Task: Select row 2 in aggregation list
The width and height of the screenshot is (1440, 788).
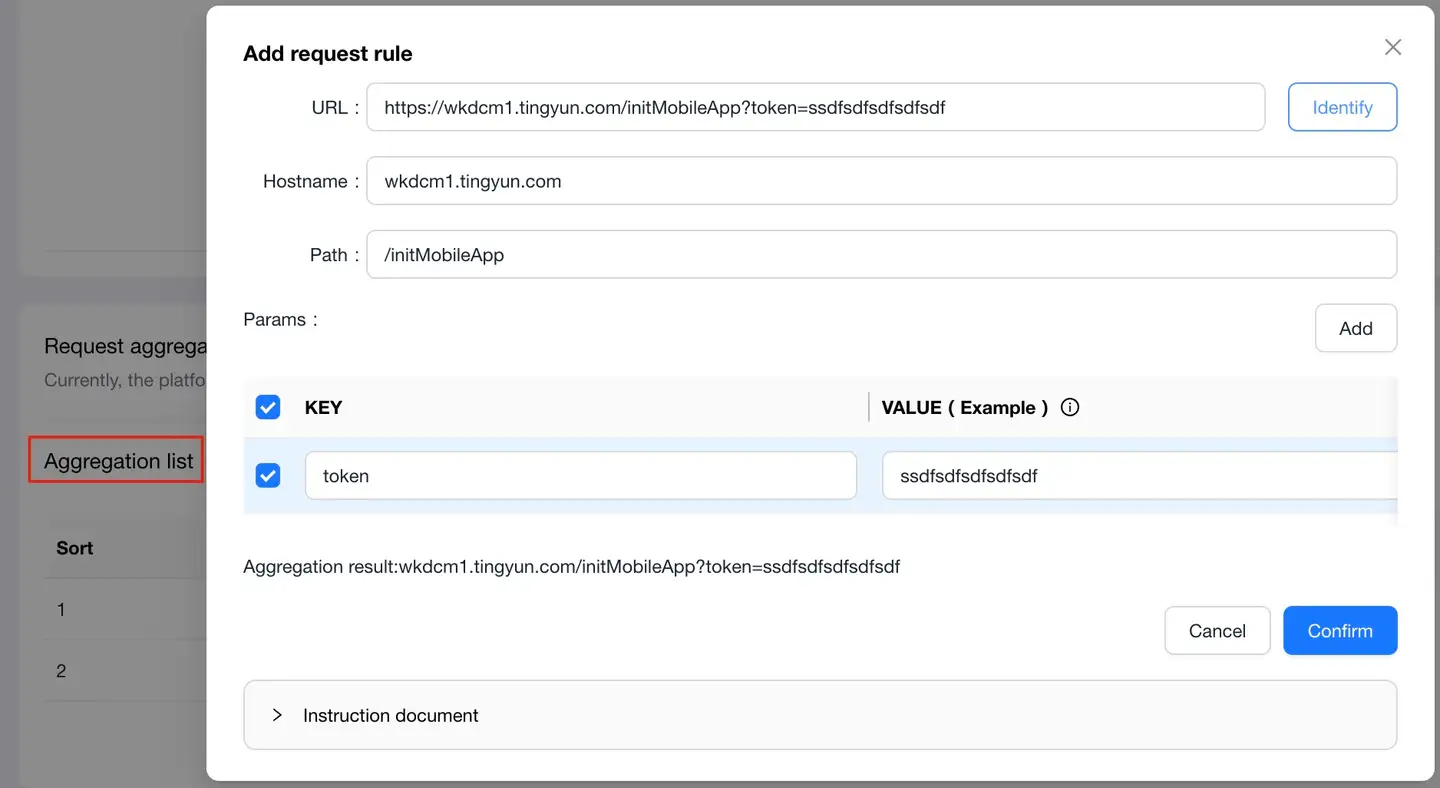Action: 61,671
